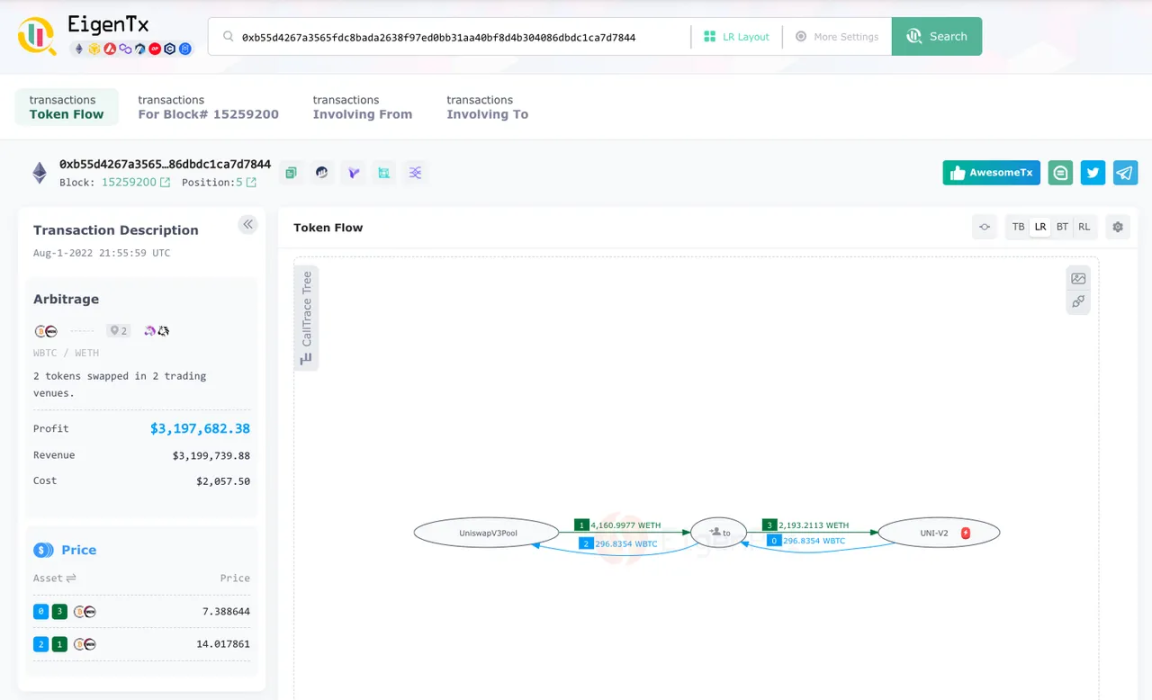Share the transaction on Twitter
Image resolution: width=1152 pixels, height=700 pixels.
point(1093,173)
